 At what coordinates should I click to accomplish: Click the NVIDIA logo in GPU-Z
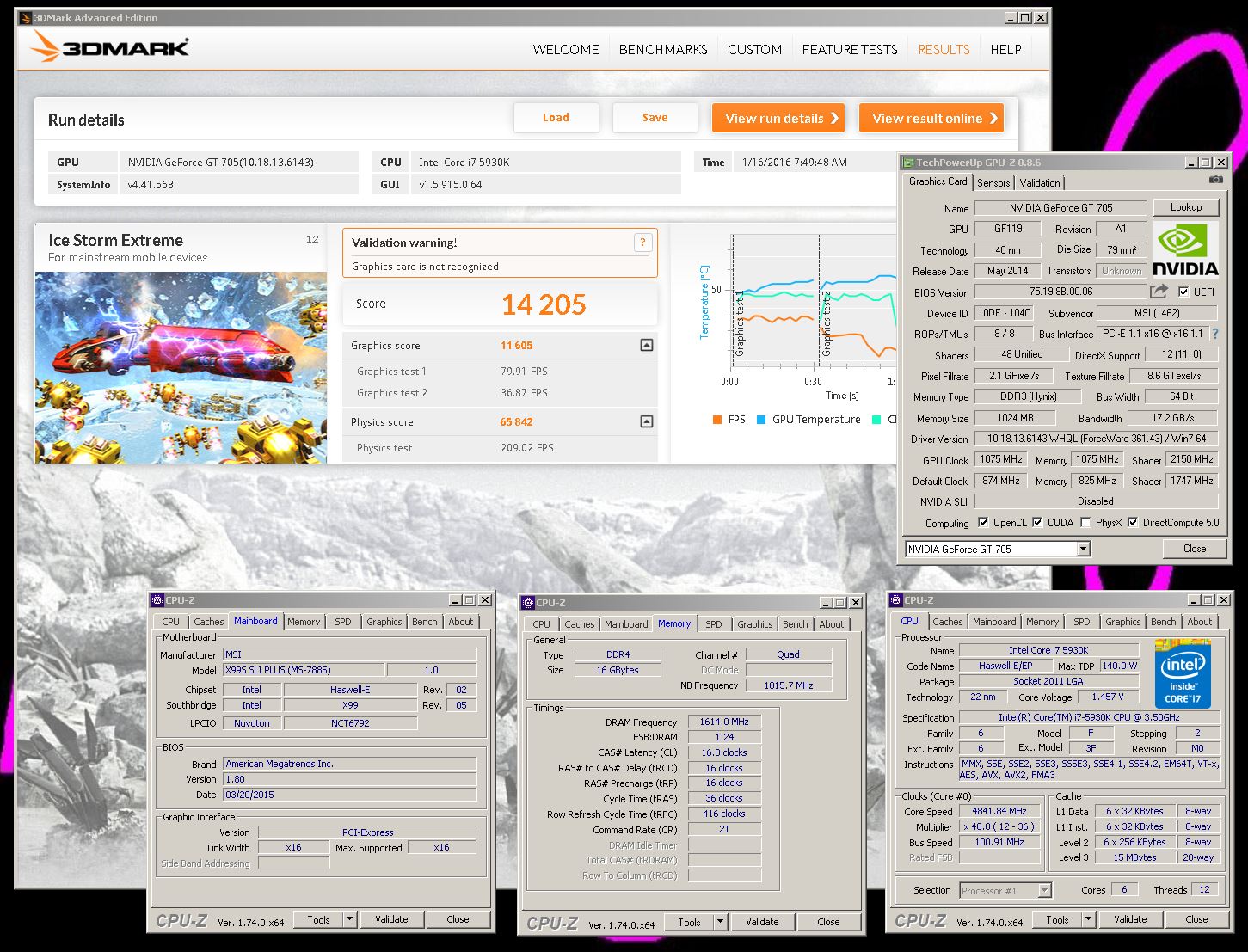pyautogui.click(x=1185, y=249)
